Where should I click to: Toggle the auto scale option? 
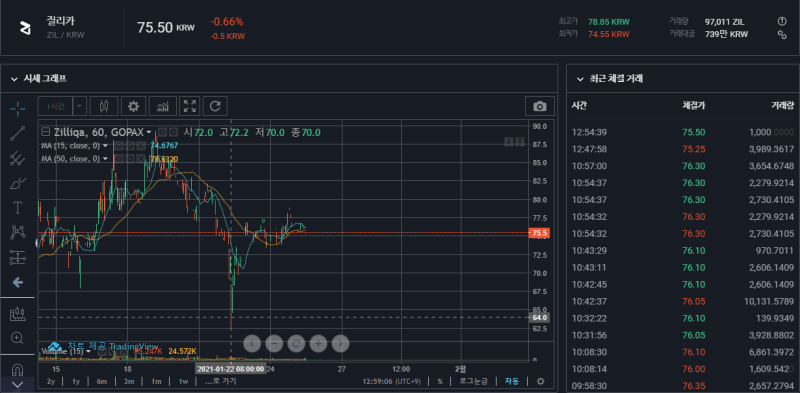(512, 381)
